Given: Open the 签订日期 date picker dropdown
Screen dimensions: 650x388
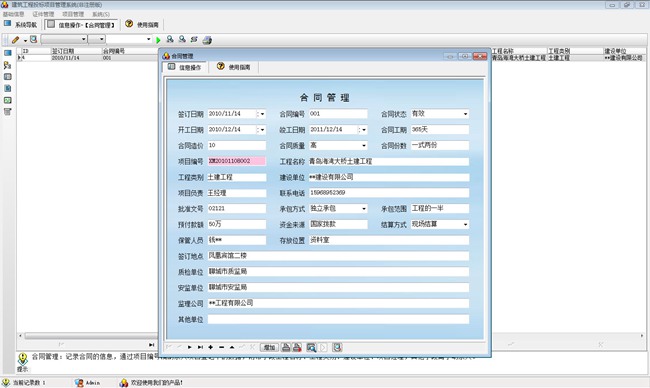Looking at the screenshot, I should coord(263,114).
